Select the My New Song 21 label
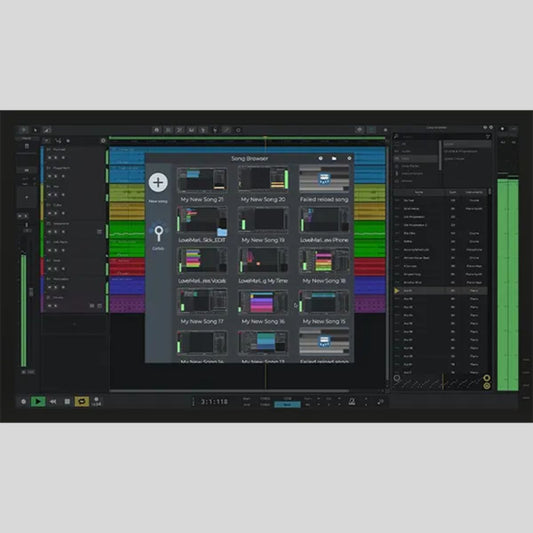 click(202, 200)
